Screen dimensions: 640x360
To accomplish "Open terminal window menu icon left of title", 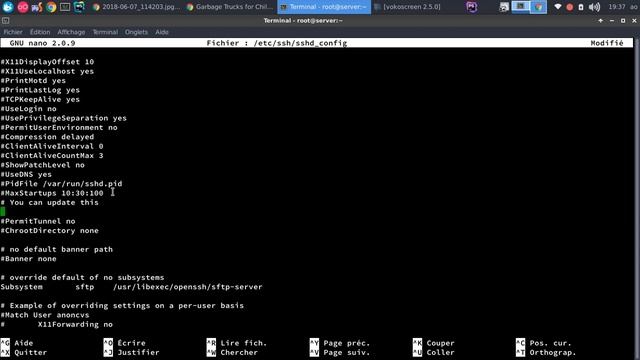I will pyautogui.click(x=5, y=20).
